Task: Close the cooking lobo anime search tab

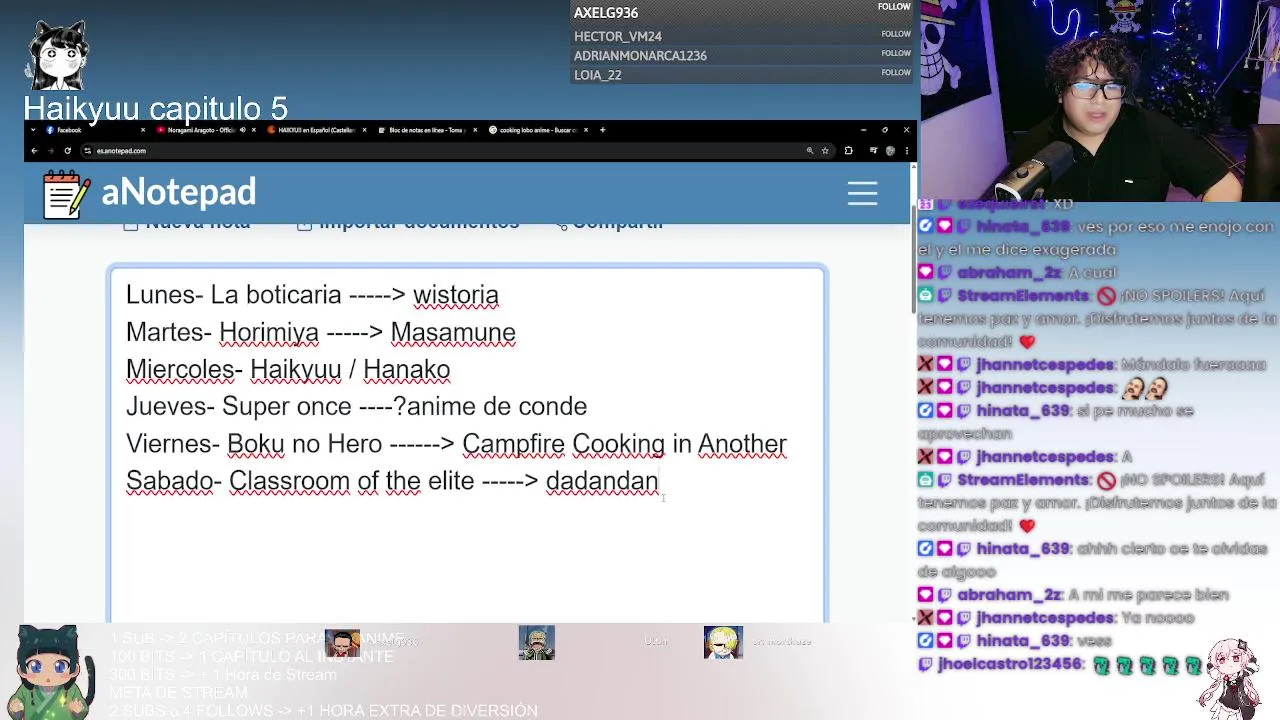Action: click(x=586, y=130)
